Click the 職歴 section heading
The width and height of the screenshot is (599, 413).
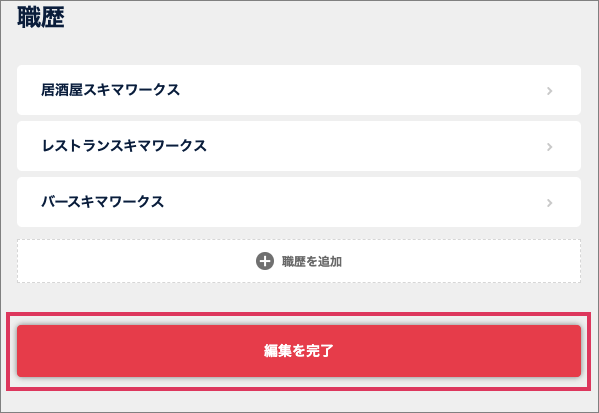tap(41, 17)
